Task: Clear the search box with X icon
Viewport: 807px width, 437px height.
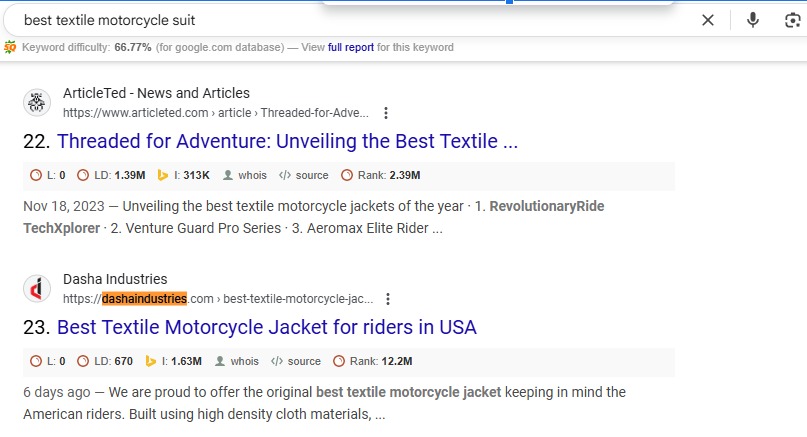Action: coord(708,20)
